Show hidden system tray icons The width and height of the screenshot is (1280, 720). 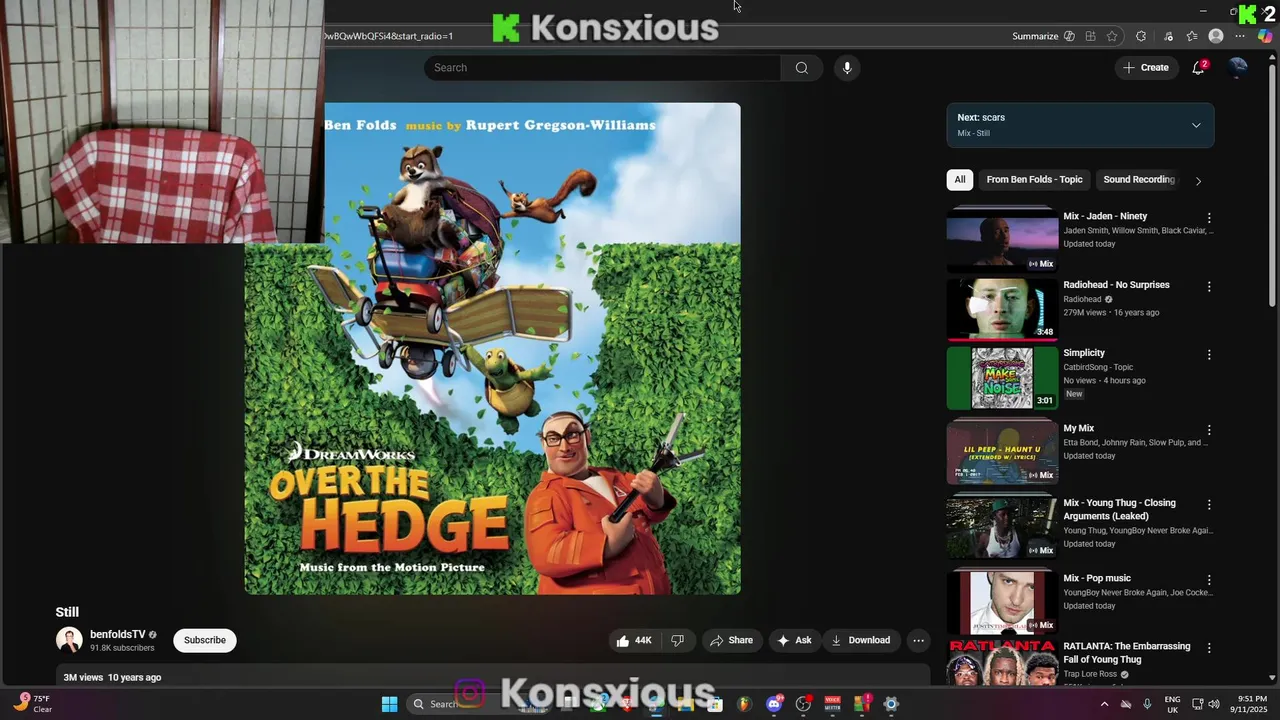(1104, 704)
